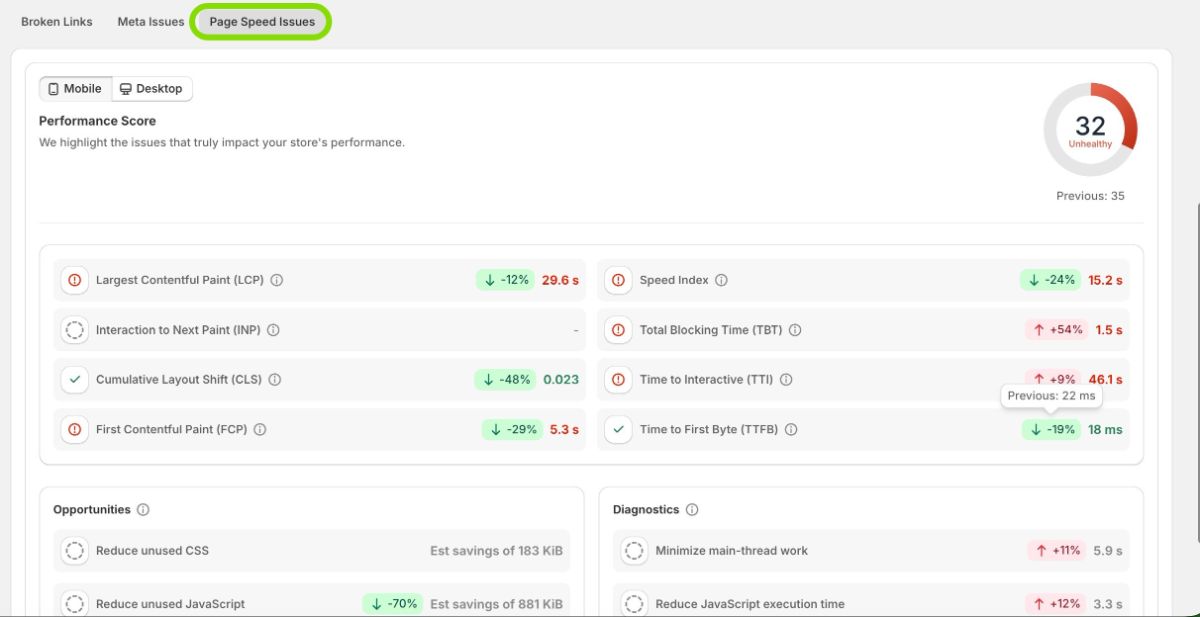Click info icon next to Diagnostics heading
The height and width of the screenshot is (617, 1200).
pyautogui.click(x=692, y=510)
